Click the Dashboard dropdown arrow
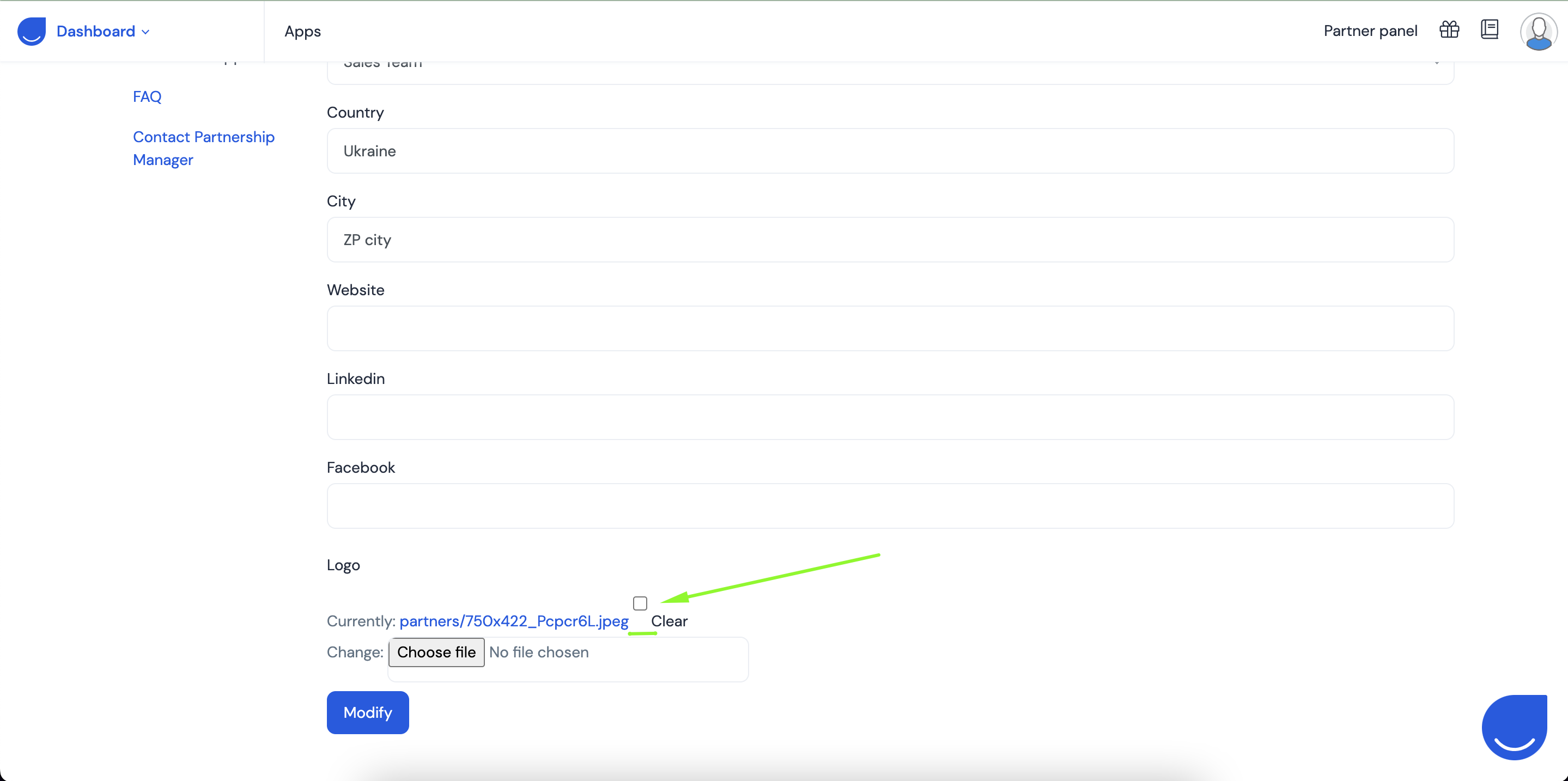 click(147, 31)
